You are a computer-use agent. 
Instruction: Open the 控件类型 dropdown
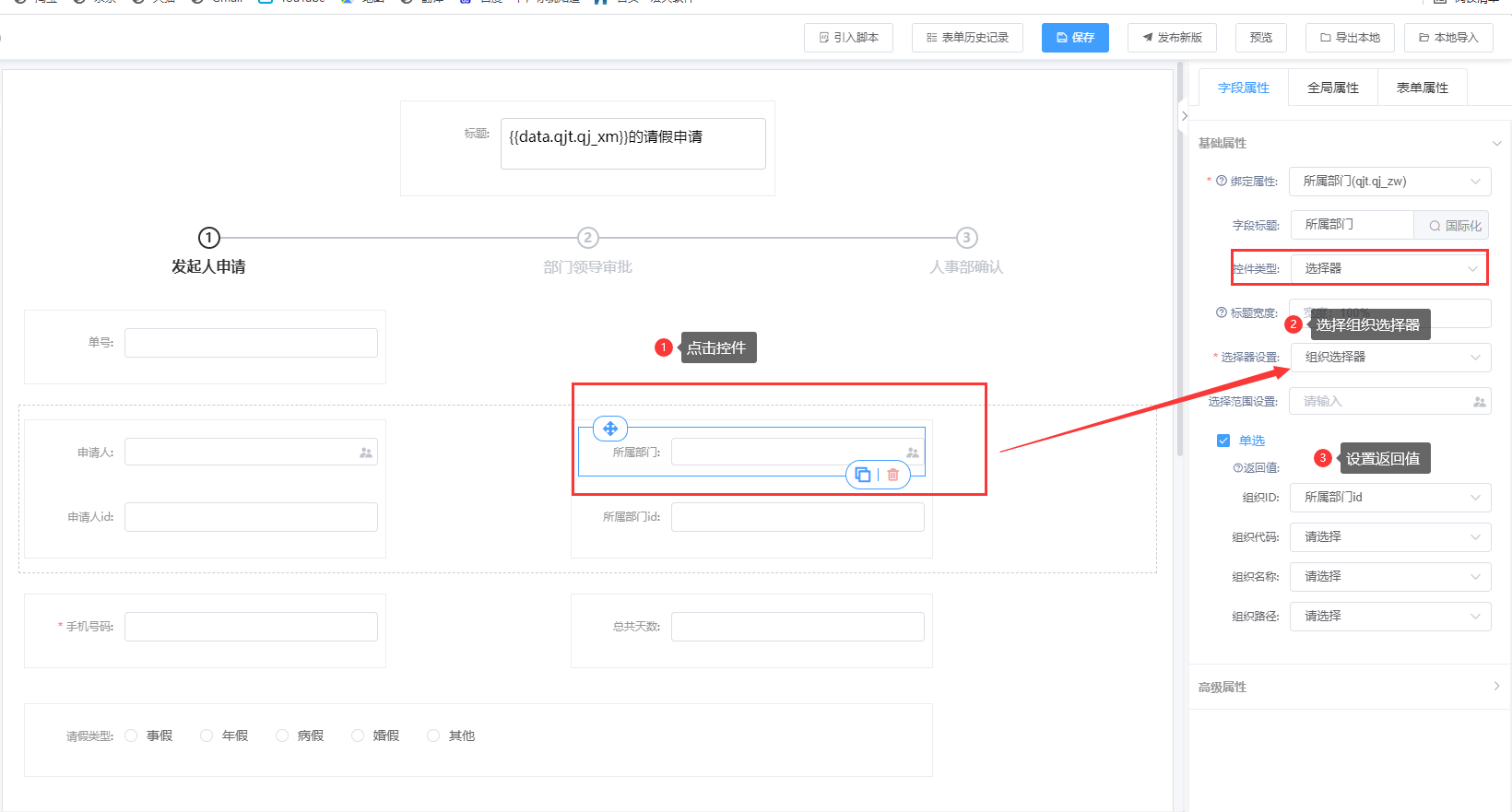point(1389,268)
